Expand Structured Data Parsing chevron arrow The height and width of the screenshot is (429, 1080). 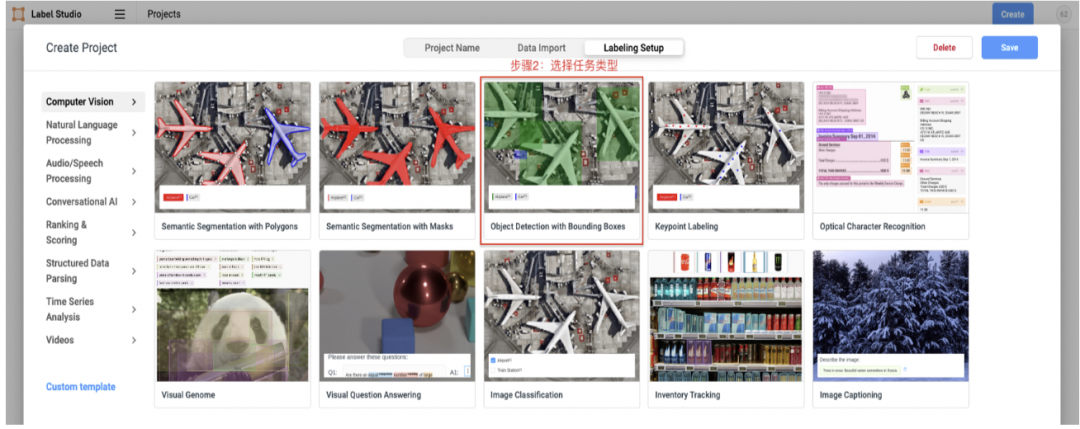(x=134, y=271)
